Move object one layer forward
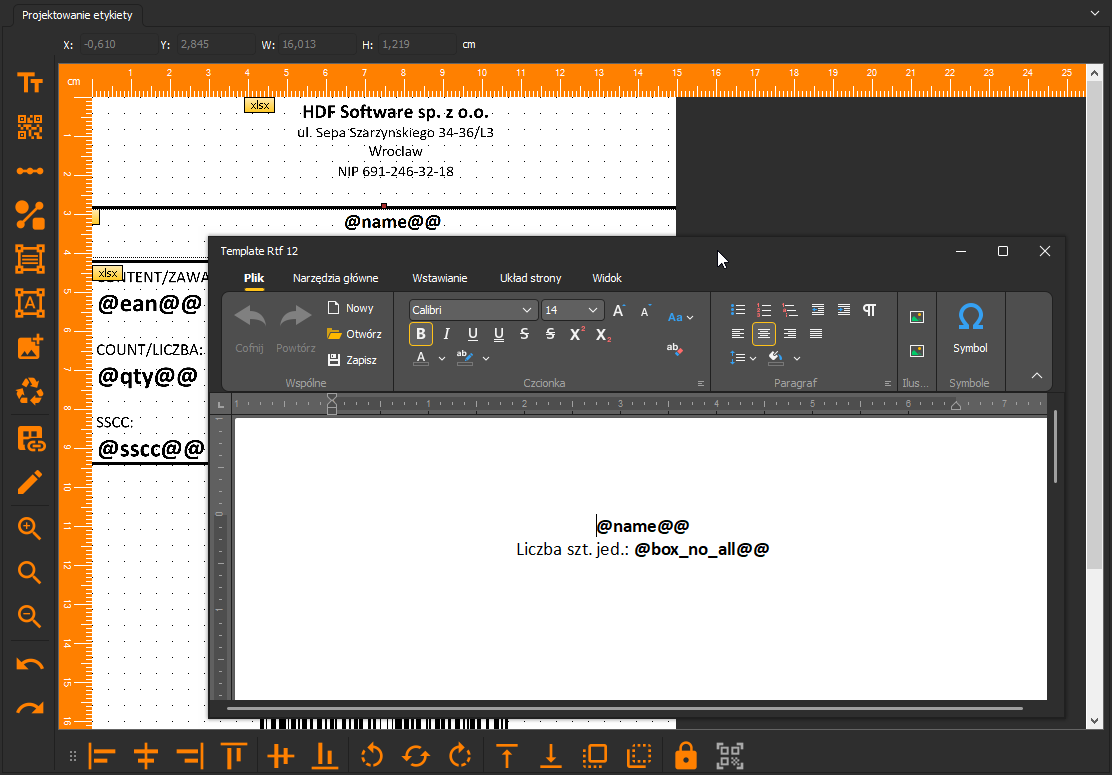1112x775 pixels. point(595,756)
